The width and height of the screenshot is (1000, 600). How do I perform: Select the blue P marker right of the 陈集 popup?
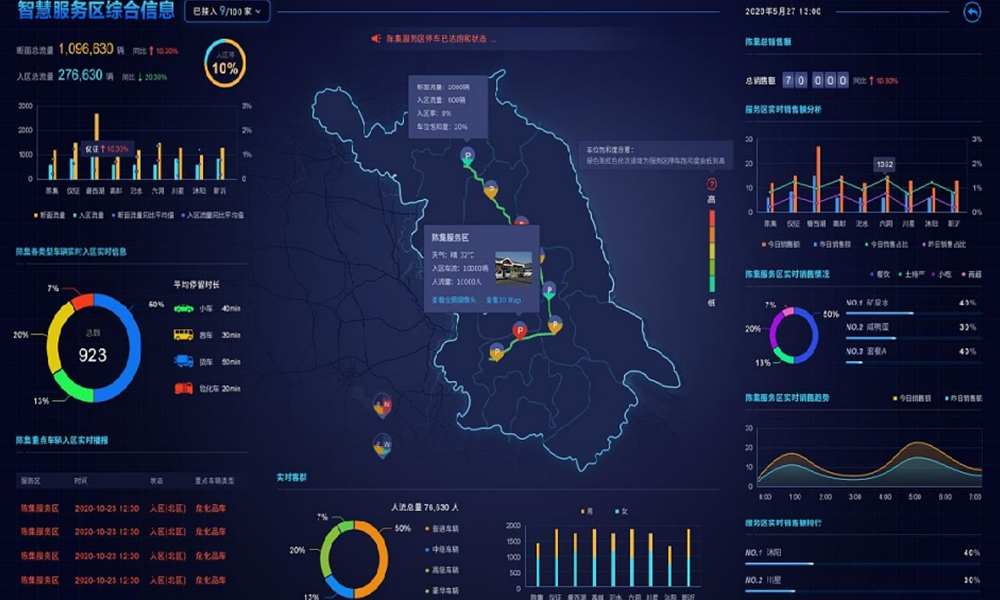549,290
